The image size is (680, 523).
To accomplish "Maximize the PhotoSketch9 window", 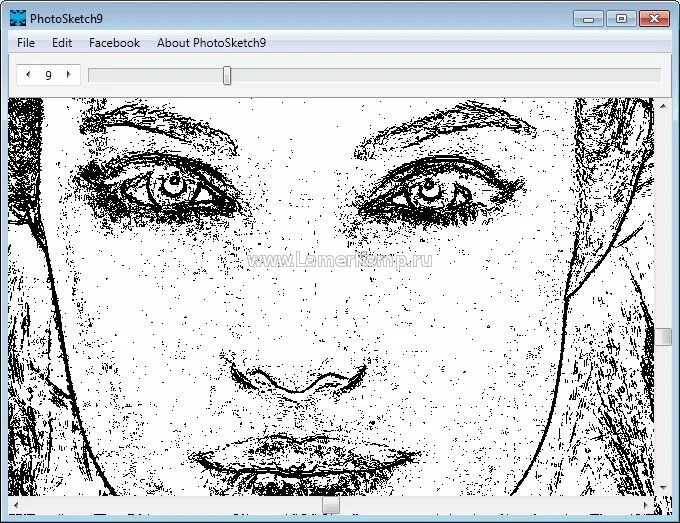I will tap(621, 19).
